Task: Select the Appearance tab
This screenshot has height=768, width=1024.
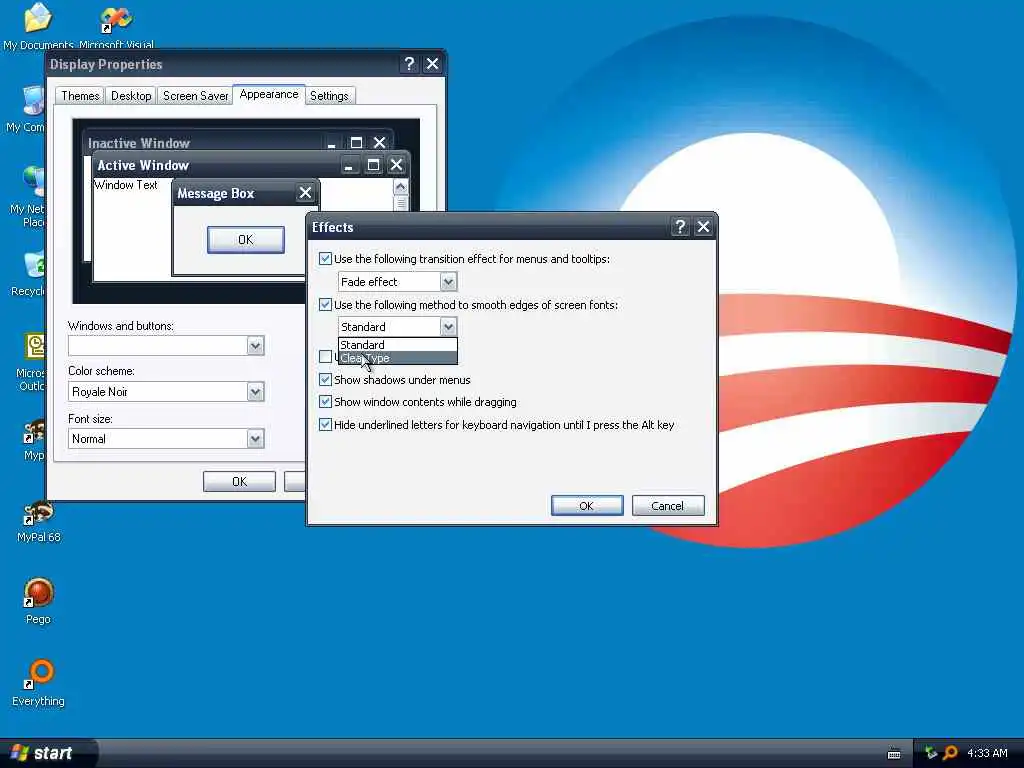Action: click(268, 94)
